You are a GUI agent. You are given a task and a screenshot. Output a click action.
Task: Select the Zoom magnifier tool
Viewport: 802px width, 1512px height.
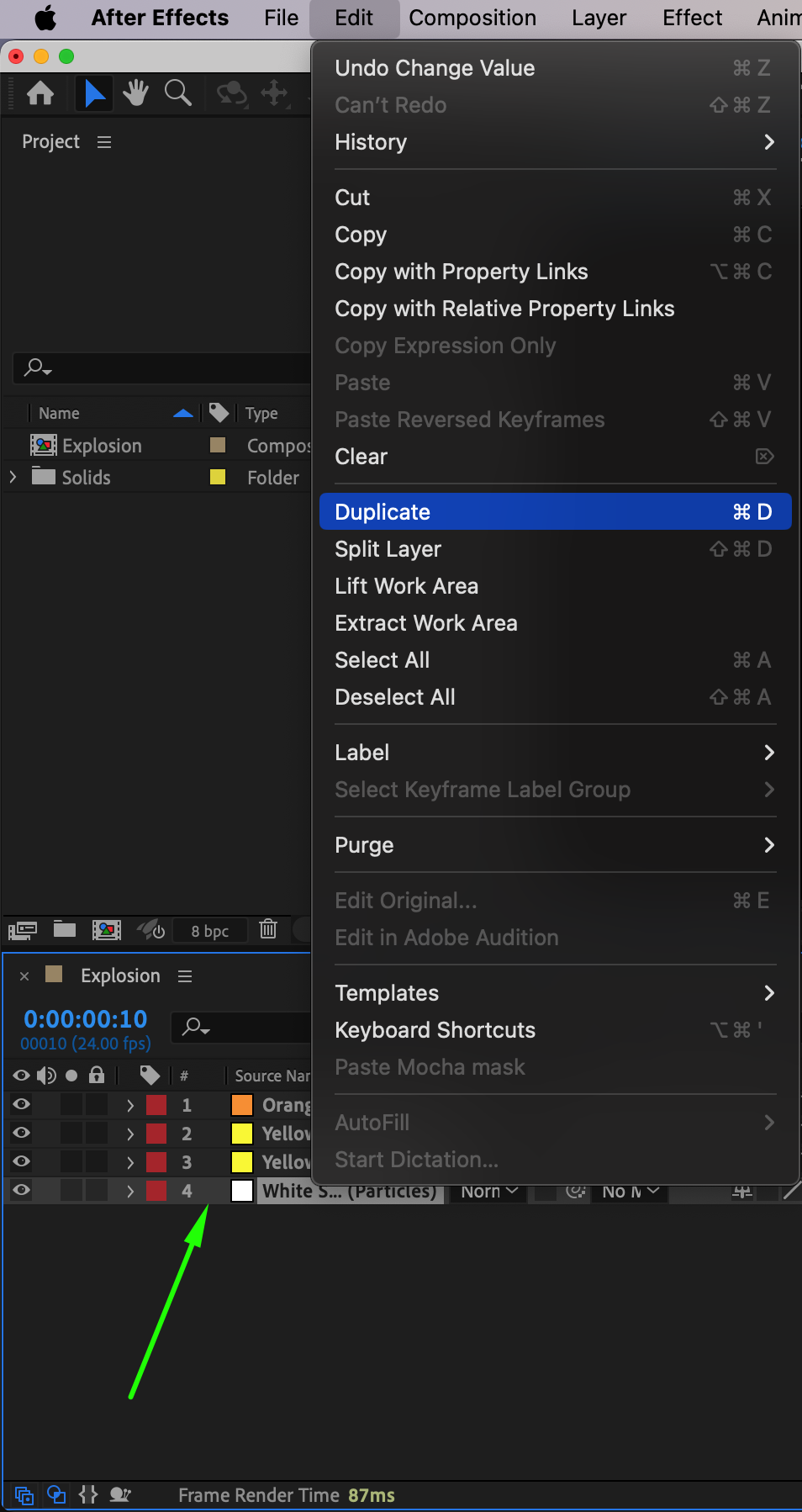click(177, 93)
